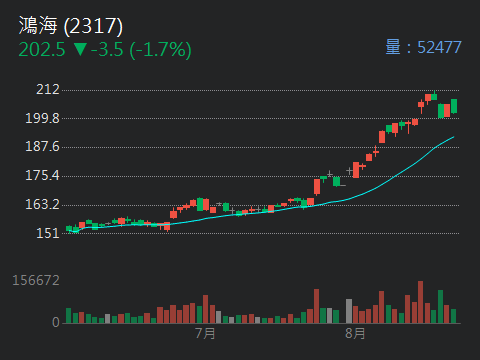This screenshot has height=360, width=480.
Task: Click the green down-triangle change indicator
Action: point(80,49)
